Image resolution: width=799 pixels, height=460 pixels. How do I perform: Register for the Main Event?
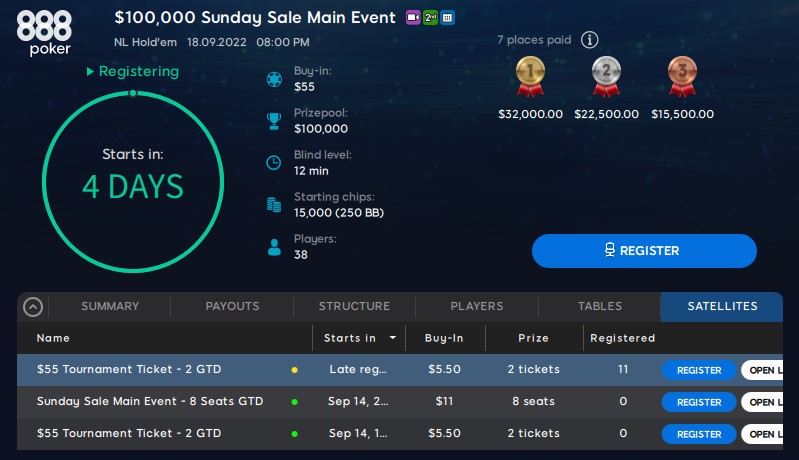point(643,251)
